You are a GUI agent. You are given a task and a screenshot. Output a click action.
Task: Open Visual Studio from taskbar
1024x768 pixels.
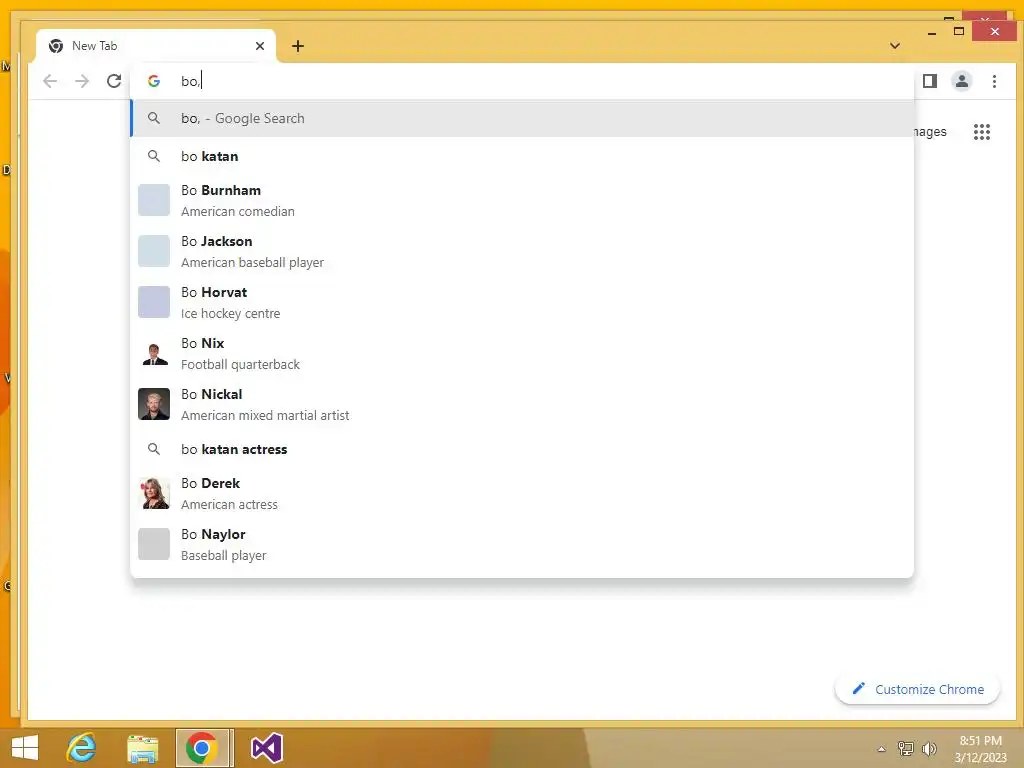(x=266, y=748)
